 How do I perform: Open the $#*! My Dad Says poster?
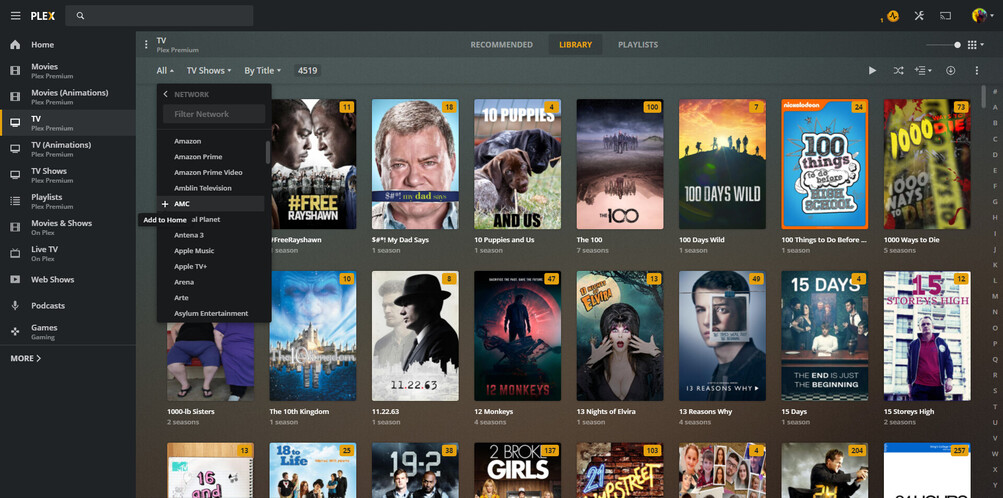click(415, 164)
